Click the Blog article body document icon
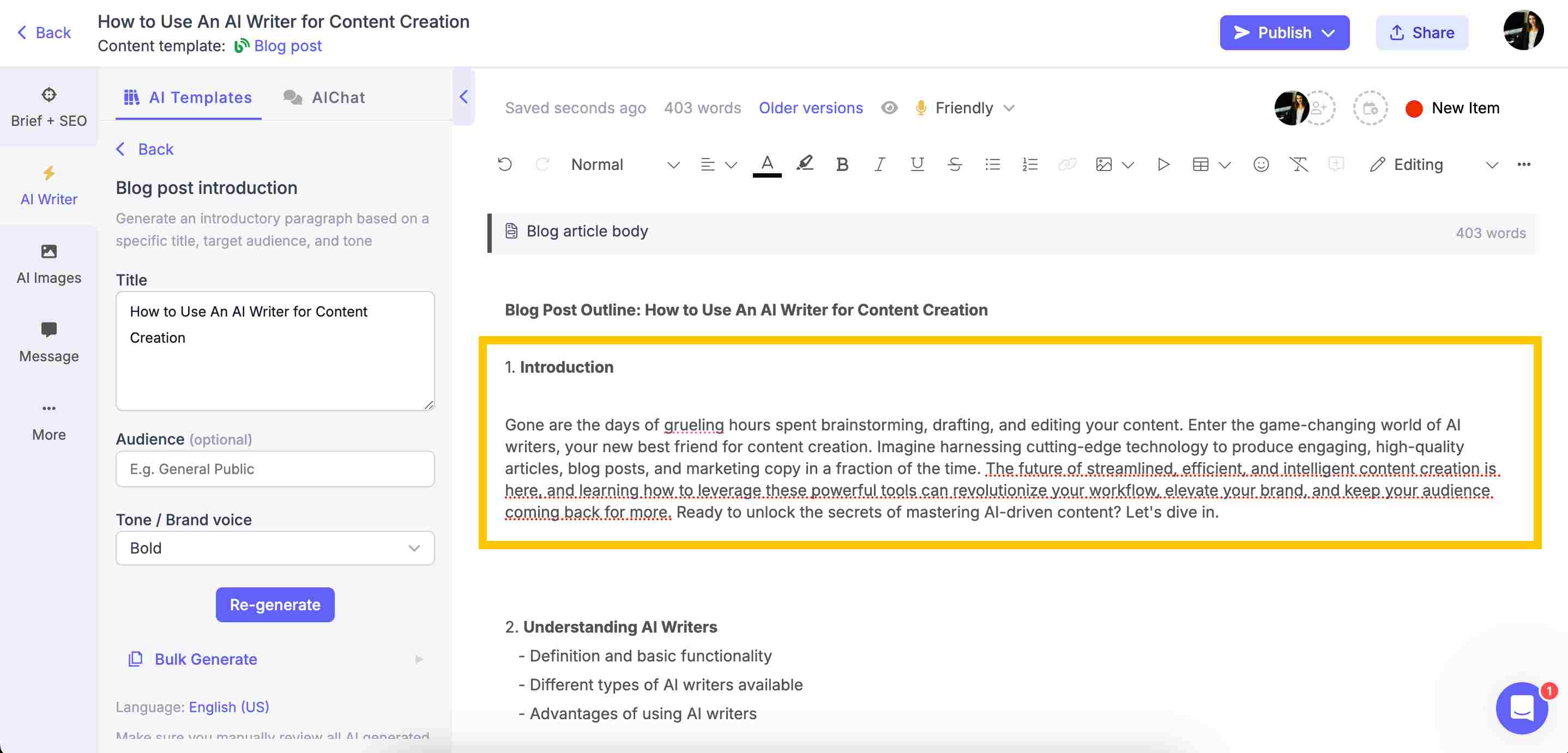 511,231
